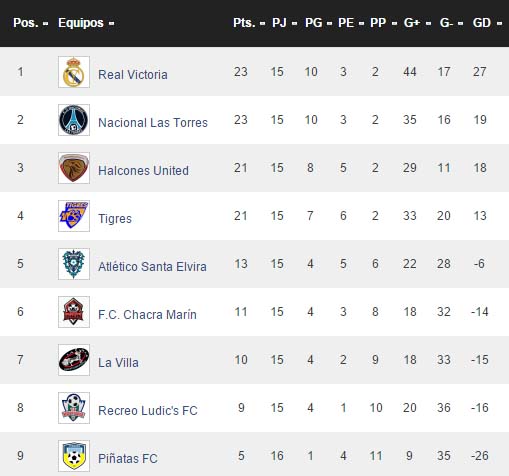Click the Real Victoria team crest
This screenshot has width=509, height=476.
(74, 72)
